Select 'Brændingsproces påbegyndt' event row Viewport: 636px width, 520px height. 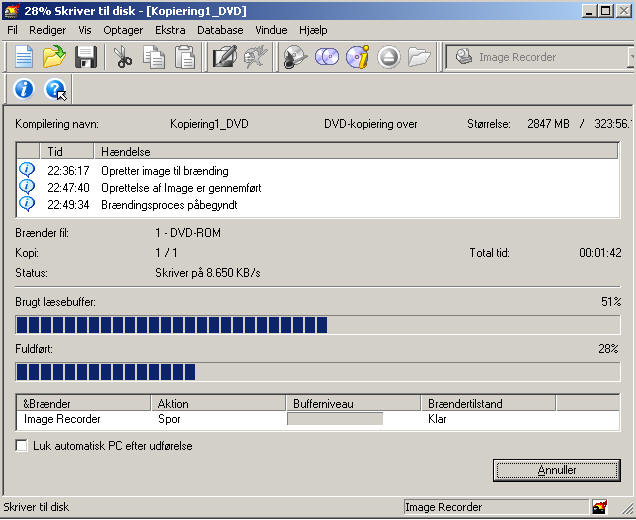(x=318, y=204)
